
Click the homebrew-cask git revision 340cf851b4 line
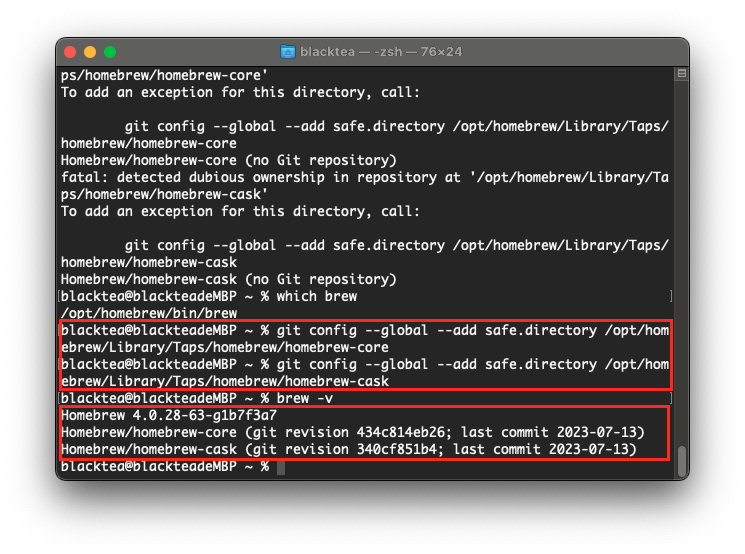click(349, 449)
